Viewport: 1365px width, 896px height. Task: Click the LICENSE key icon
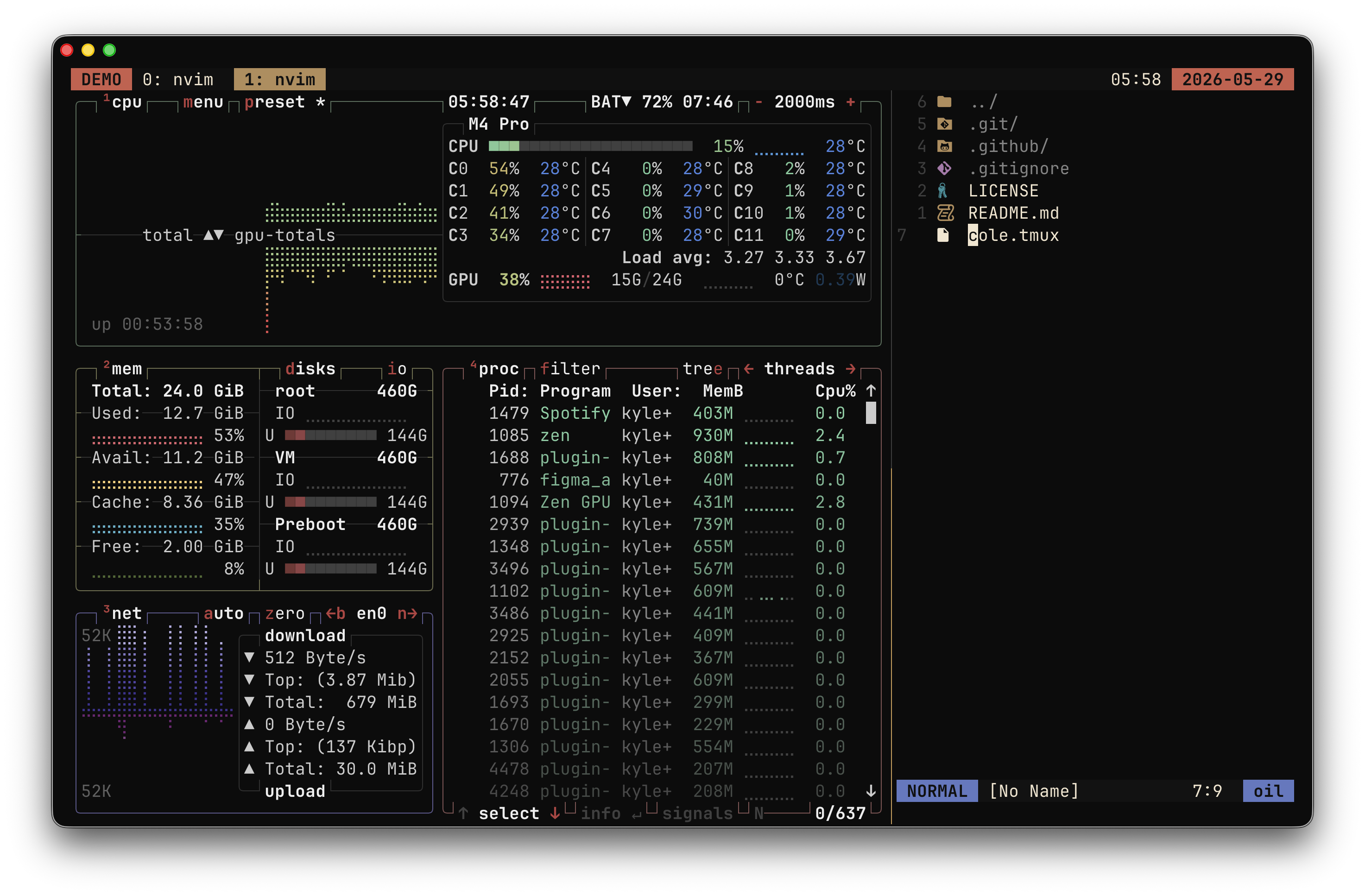point(942,190)
